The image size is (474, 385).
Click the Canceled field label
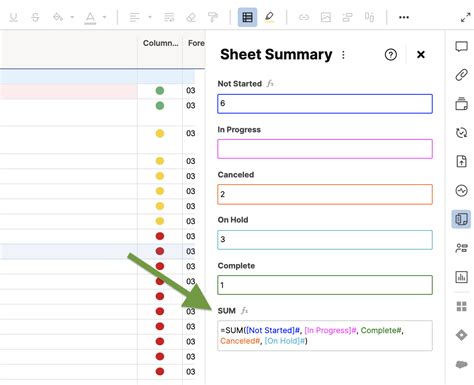(x=236, y=175)
